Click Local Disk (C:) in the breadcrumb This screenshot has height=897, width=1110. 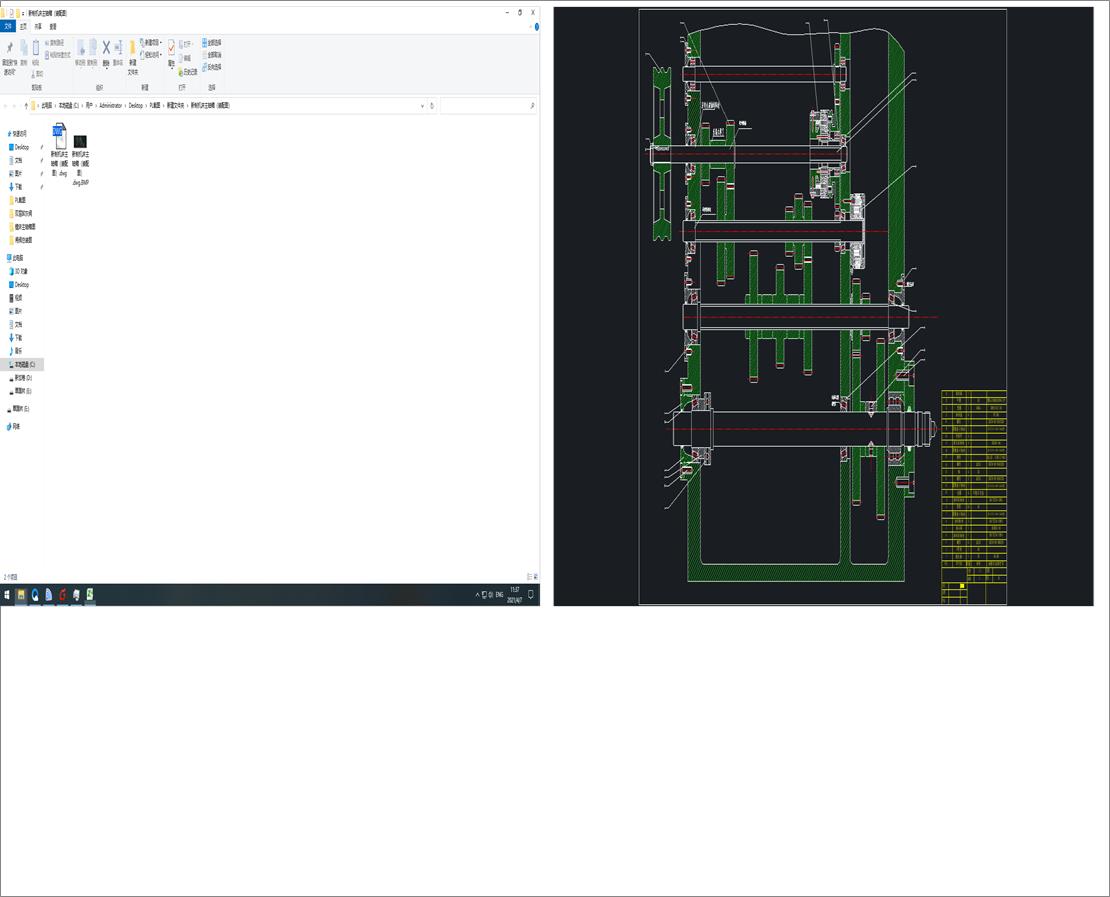(x=69, y=105)
